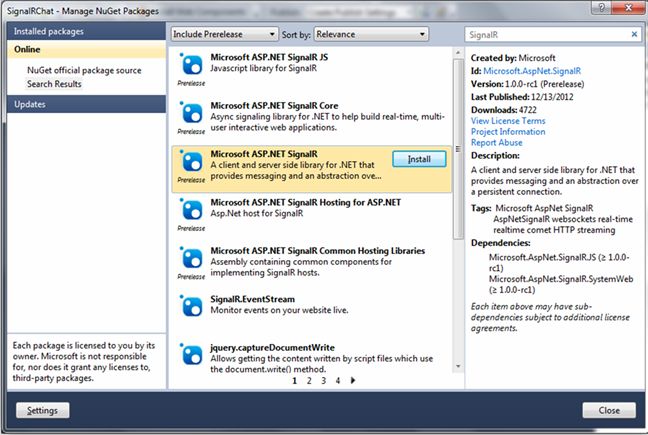Screen dimensions: 648x435
Task: Click the SignalR Hosting for ASP.NET package icon
Action: click(191, 209)
